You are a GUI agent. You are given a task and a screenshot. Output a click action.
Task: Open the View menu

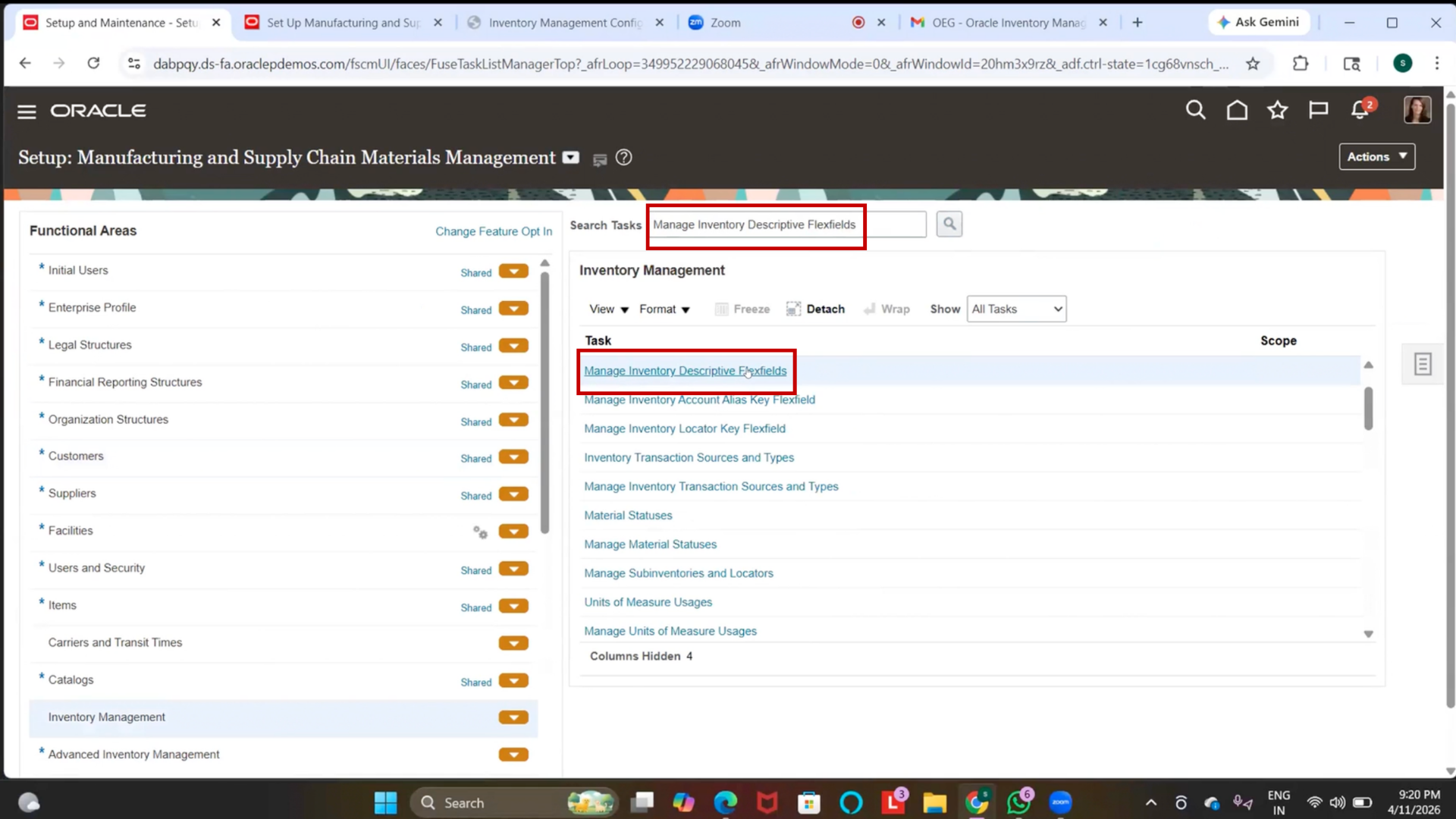(x=609, y=309)
